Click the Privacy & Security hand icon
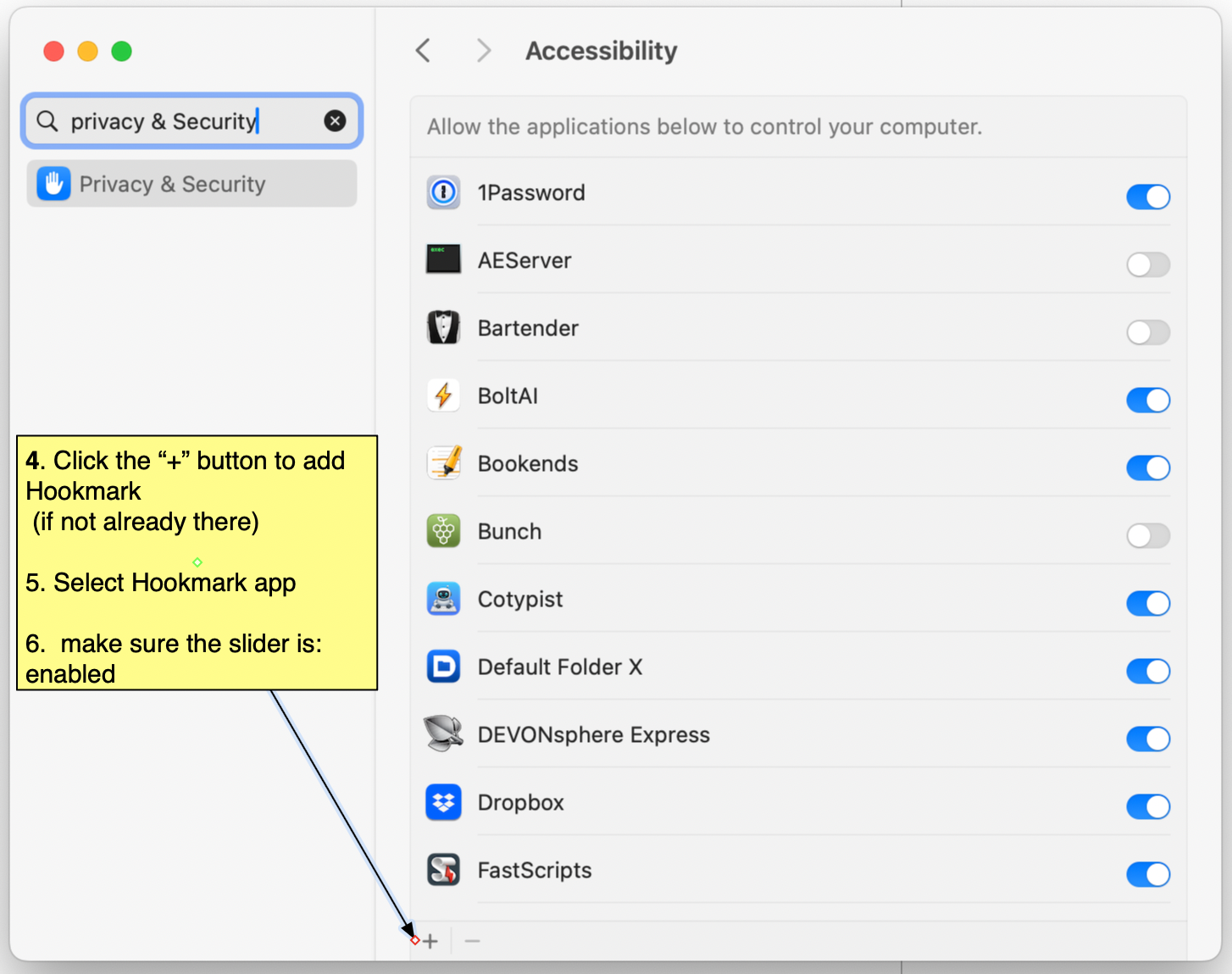1232x974 pixels. (53, 184)
